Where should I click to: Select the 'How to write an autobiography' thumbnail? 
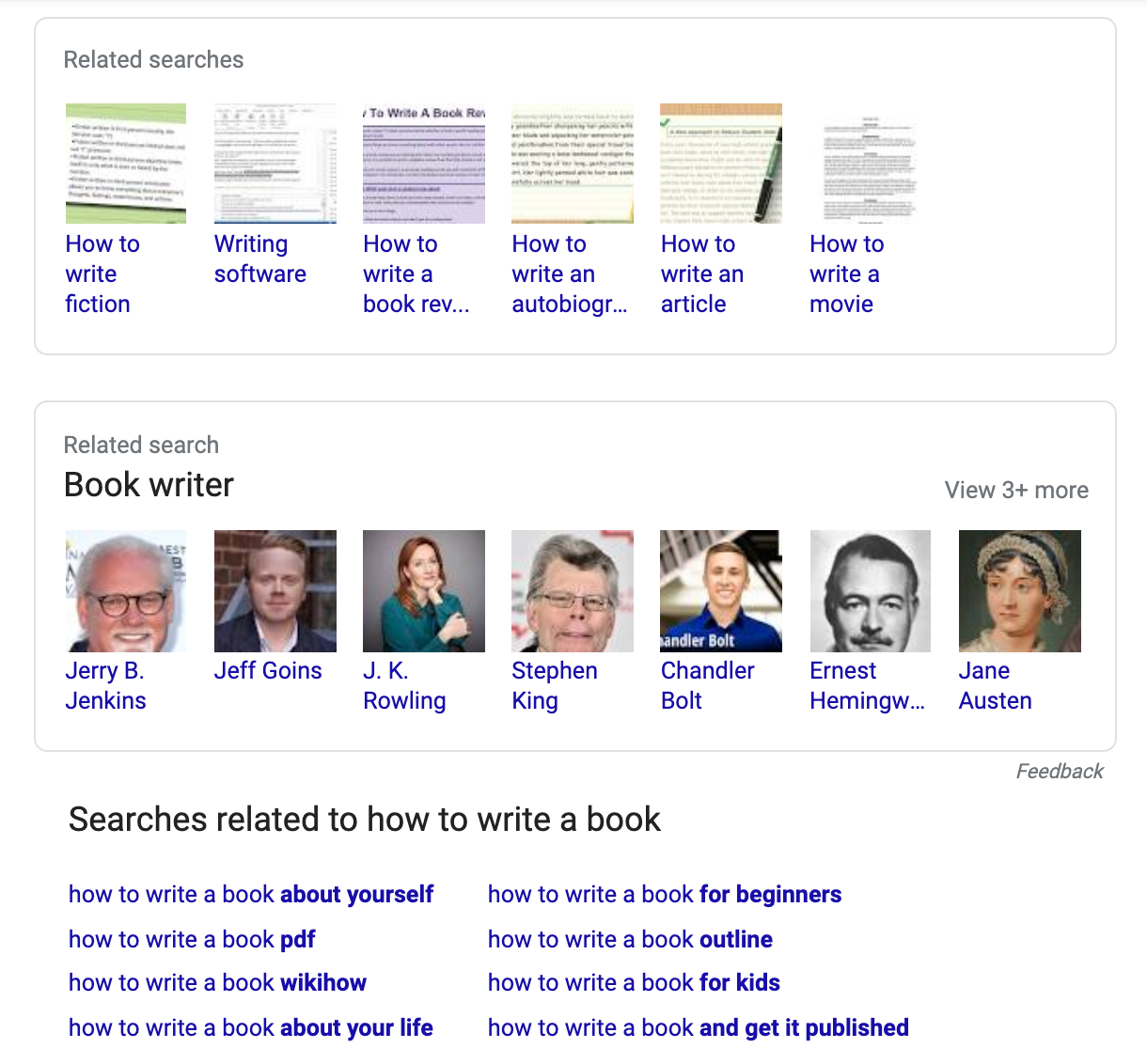point(573,164)
